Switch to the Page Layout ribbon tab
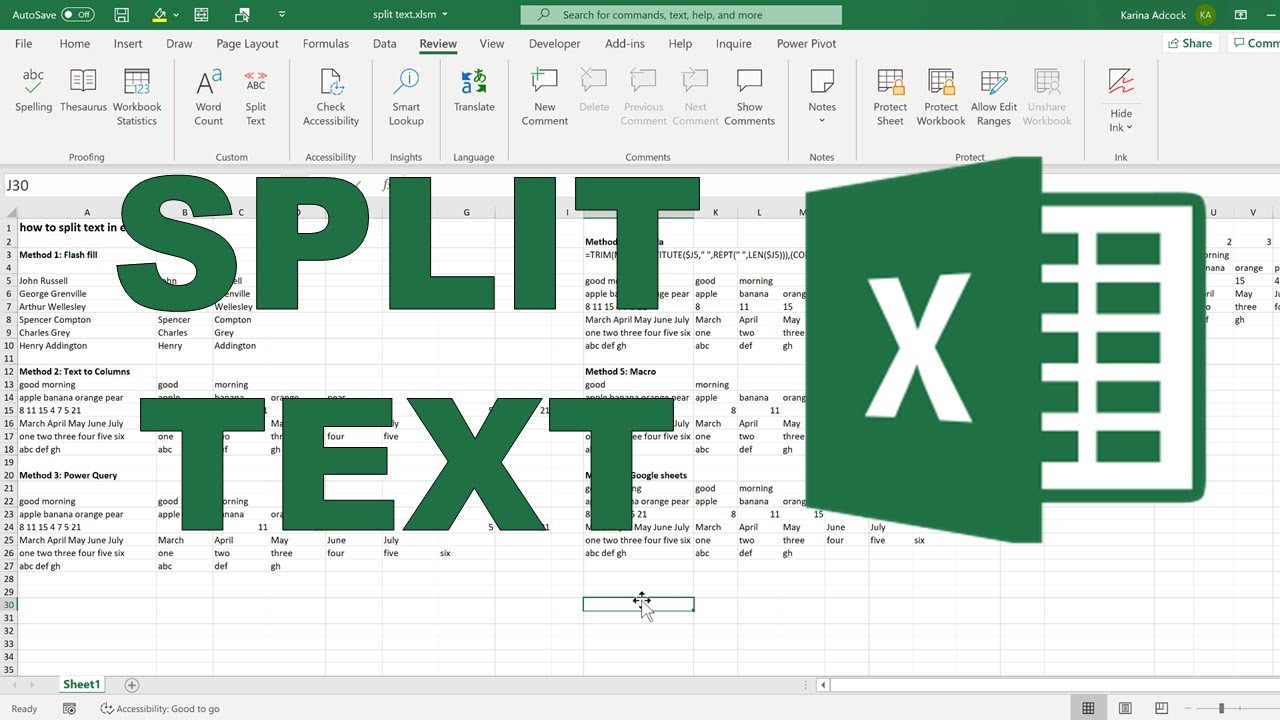Viewport: 1280px width, 720px height. point(248,44)
